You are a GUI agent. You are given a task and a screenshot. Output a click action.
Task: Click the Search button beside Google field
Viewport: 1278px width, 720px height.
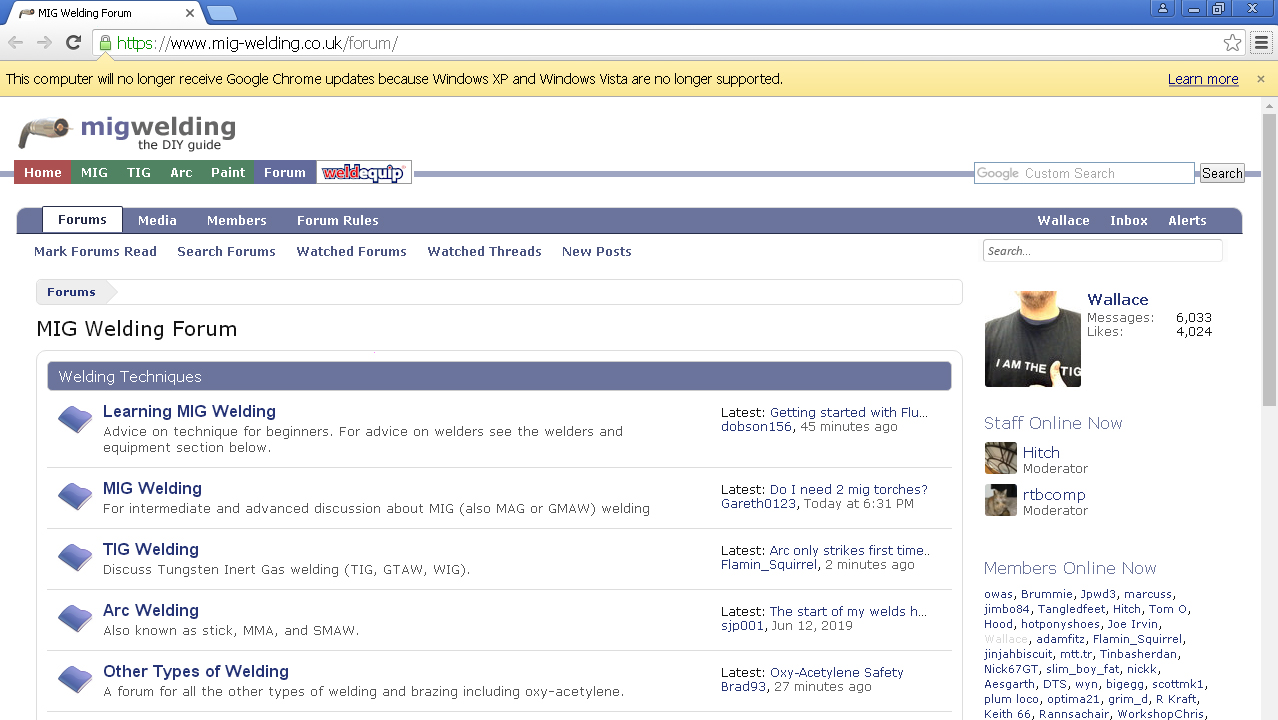pyautogui.click(x=1222, y=173)
